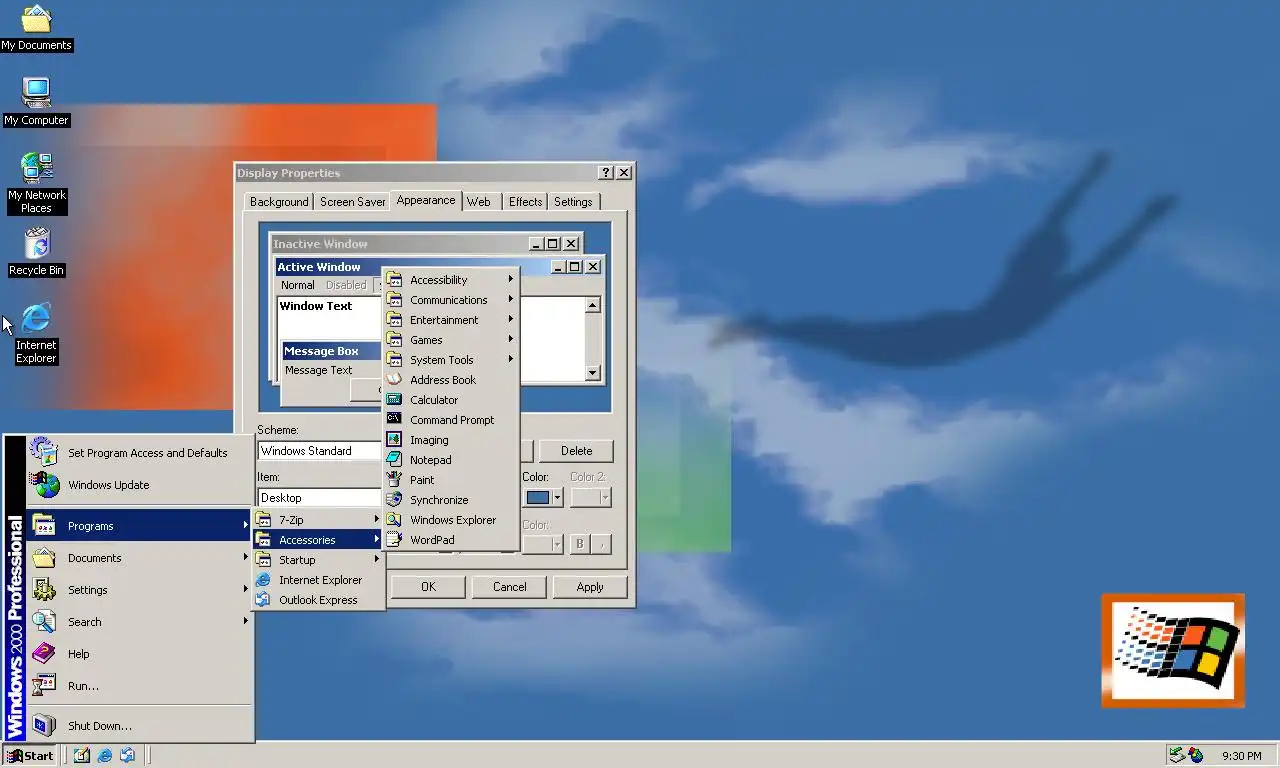Screen dimensions: 1280x768
Task: Open Internet Explorer in Programs menu
Action: click(318, 580)
